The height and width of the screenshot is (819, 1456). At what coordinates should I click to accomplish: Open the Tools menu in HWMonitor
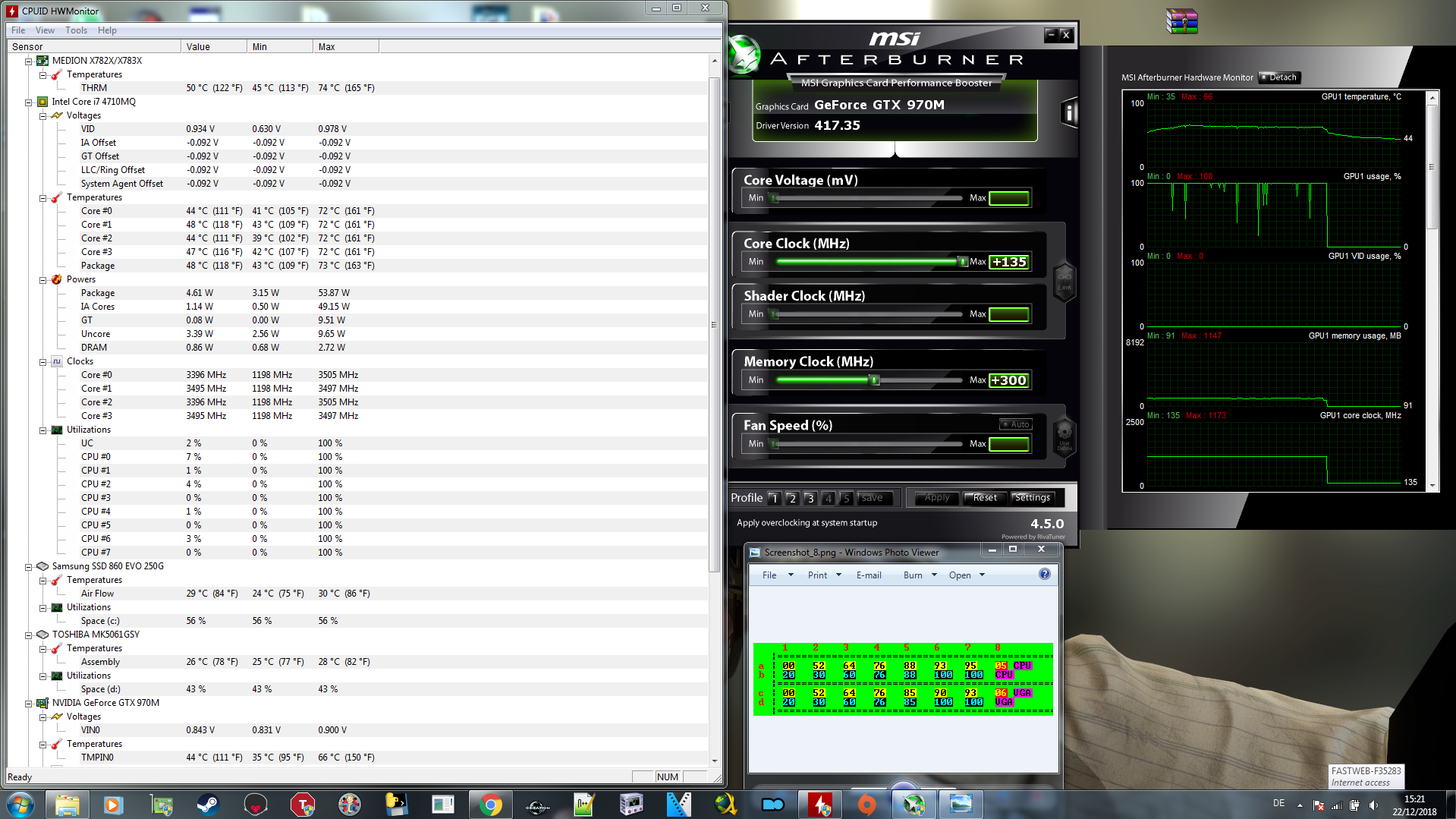[76, 30]
